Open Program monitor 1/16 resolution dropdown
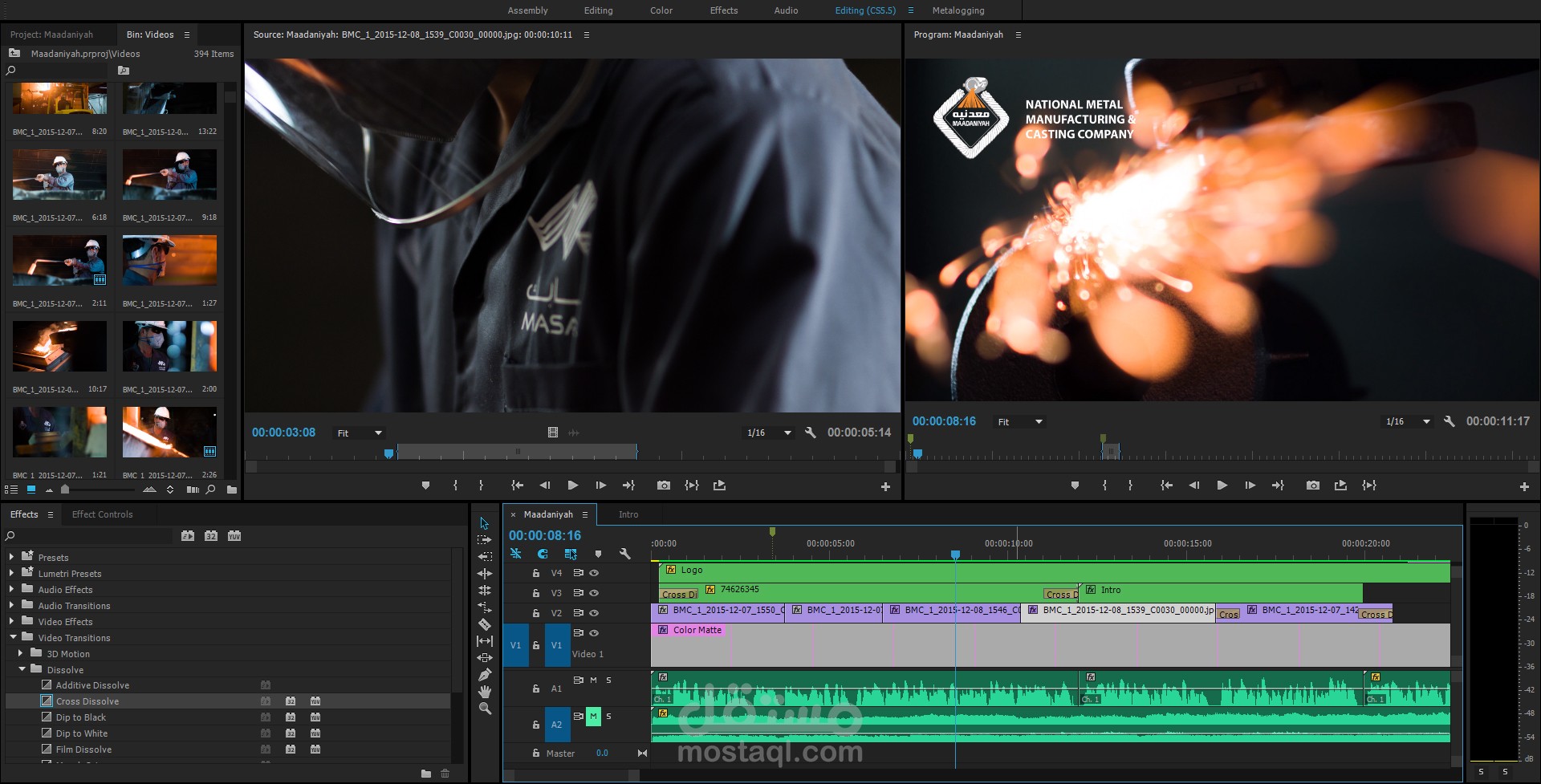Screen dimensions: 1541x784 1408,422
